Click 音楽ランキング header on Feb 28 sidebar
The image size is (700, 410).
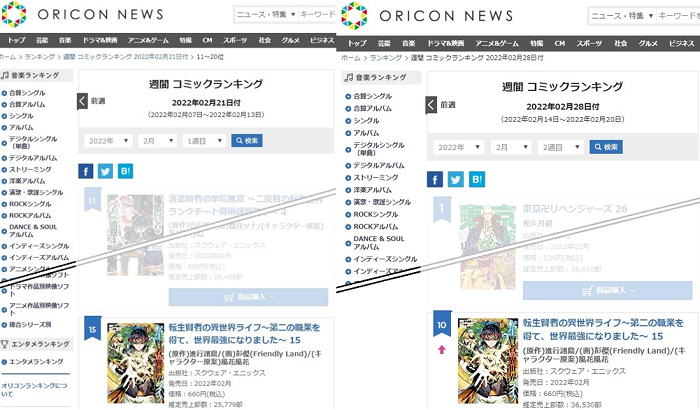tap(381, 77)
